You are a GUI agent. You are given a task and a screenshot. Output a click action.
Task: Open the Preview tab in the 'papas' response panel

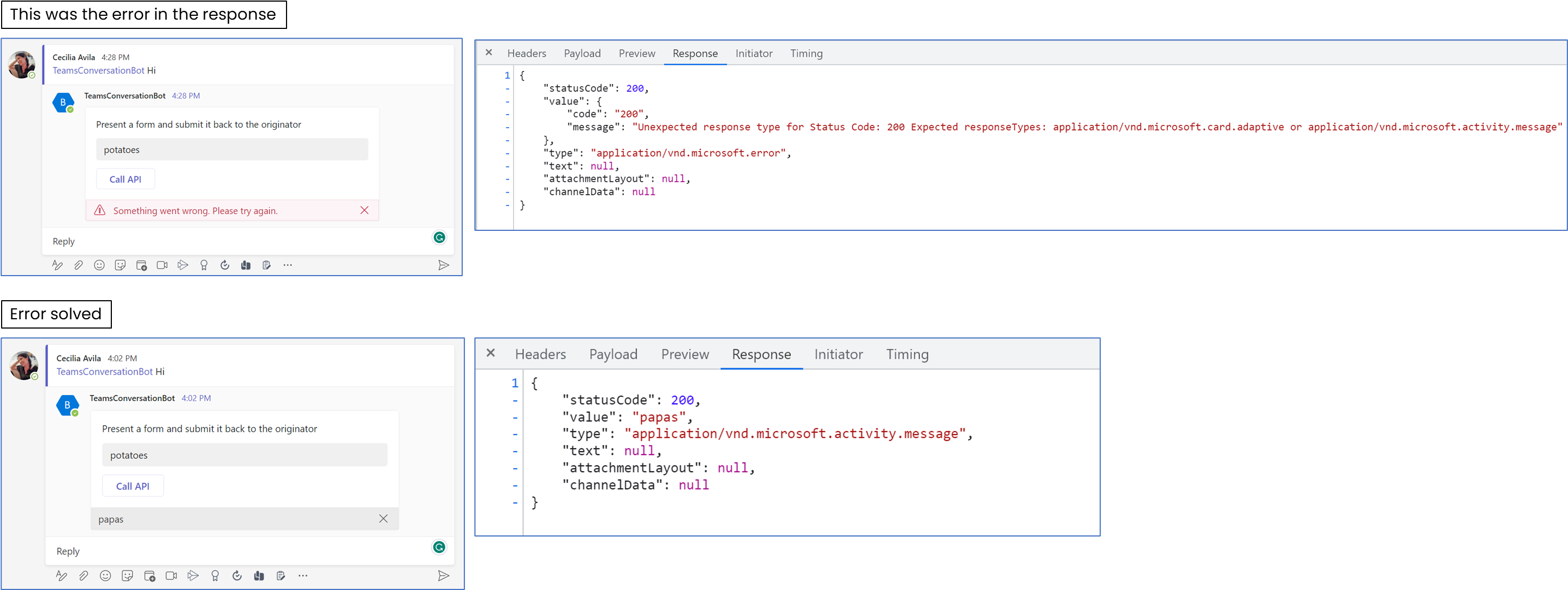click(x=685, y=354)
